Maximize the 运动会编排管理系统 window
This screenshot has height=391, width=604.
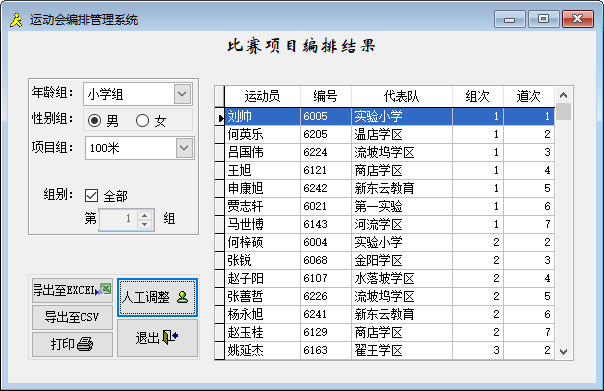pos(544,19)
